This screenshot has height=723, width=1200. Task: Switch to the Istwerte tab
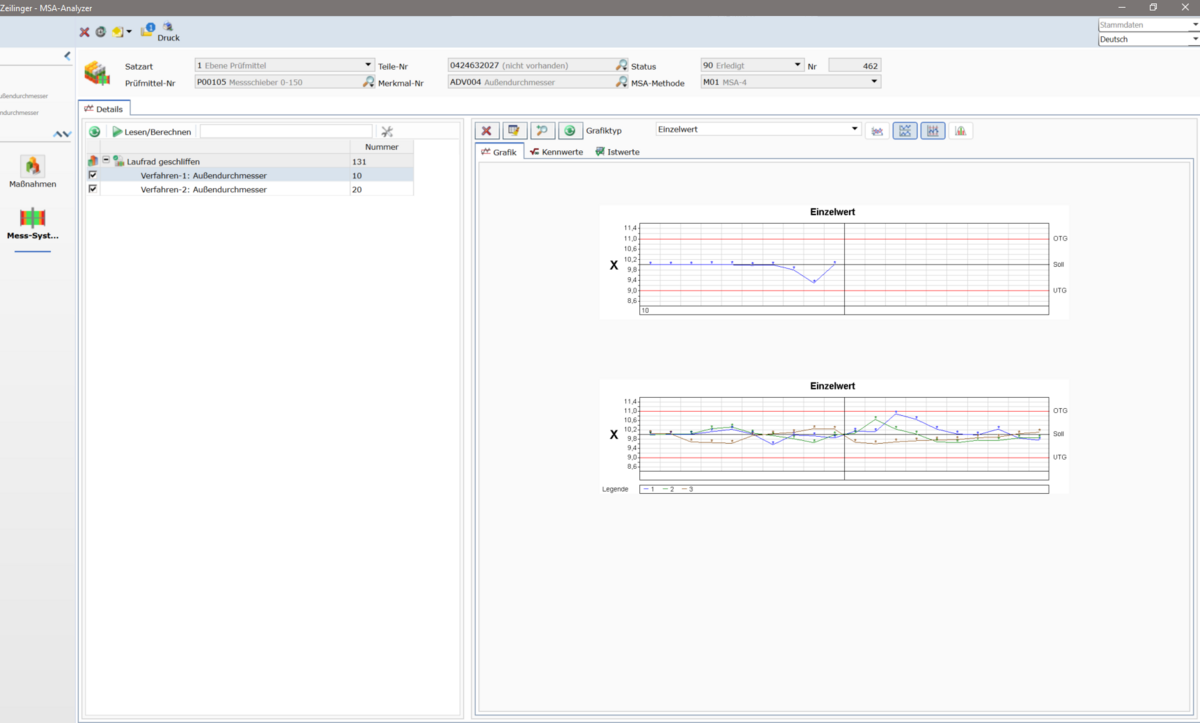coord(617,152)
